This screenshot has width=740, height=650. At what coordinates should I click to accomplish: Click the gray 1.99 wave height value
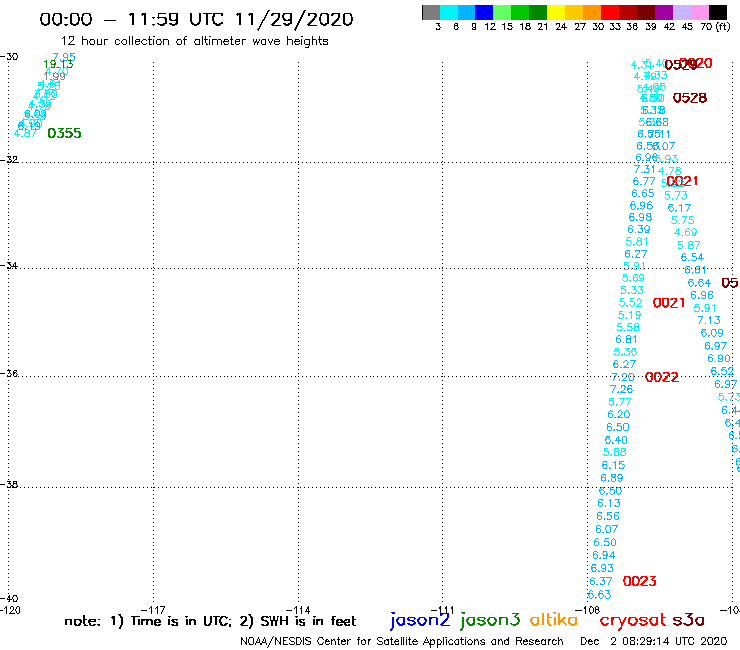[54, 76]
